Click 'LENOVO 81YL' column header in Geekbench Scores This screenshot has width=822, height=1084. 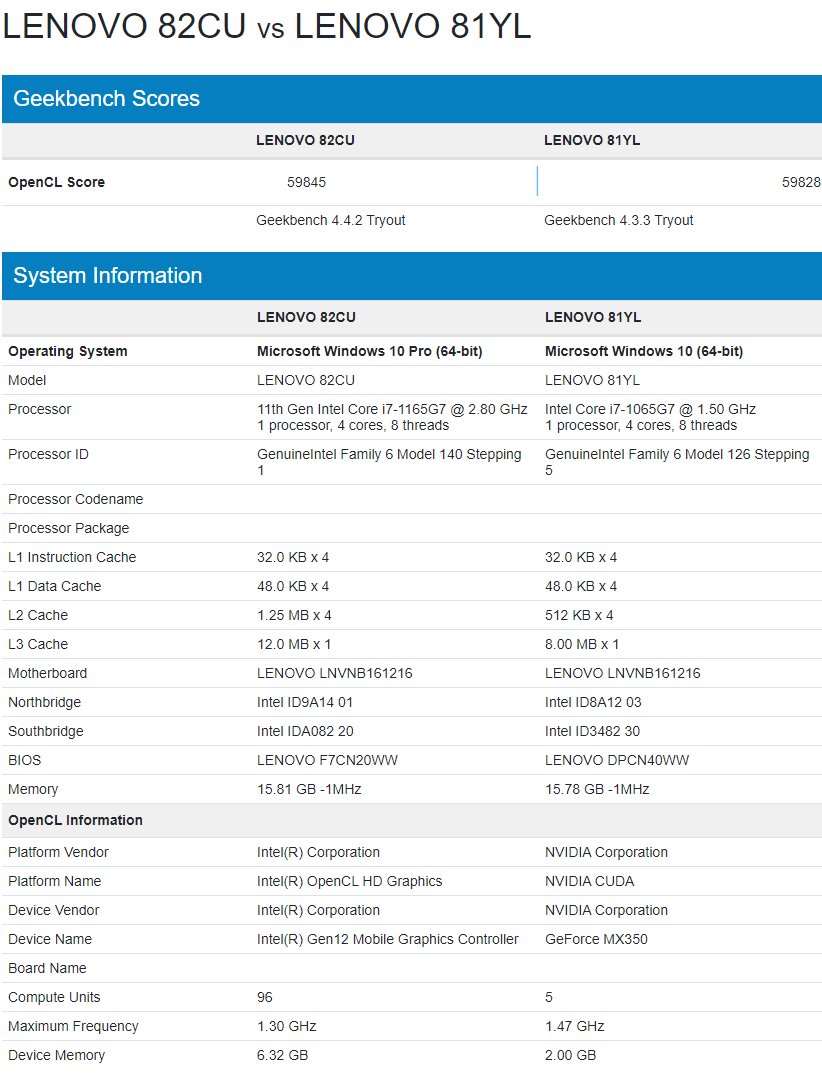[x=592, y=140]
